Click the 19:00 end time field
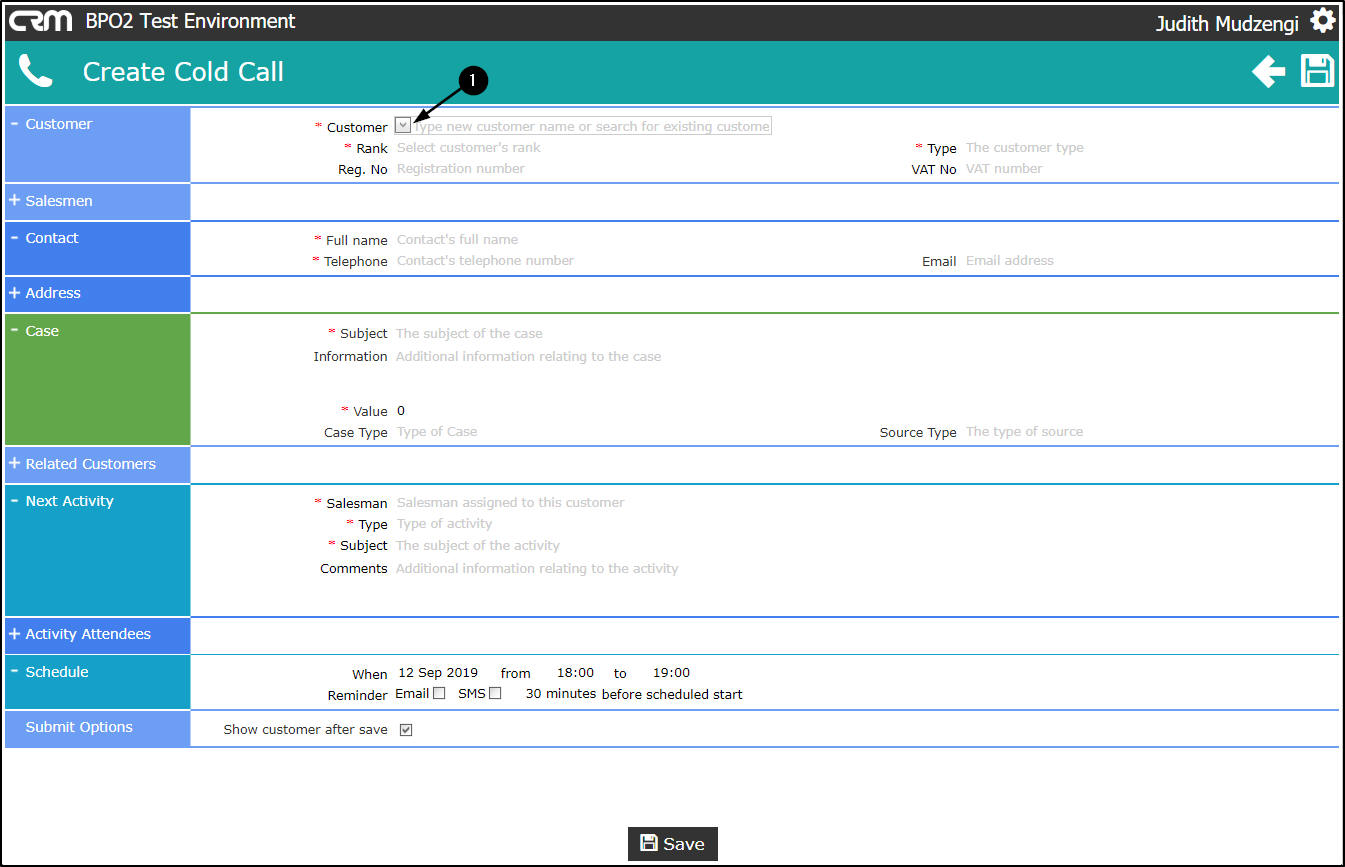Viewport: 1345px width, 867px height. [671, 673]
